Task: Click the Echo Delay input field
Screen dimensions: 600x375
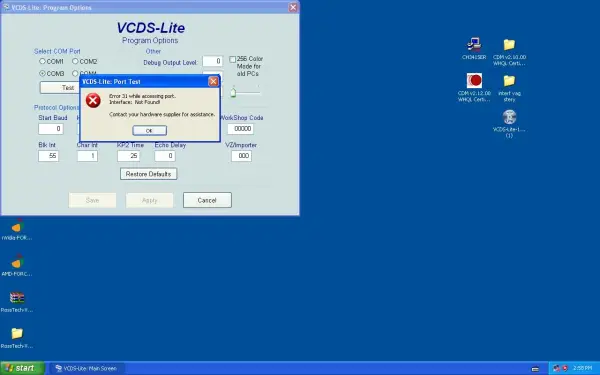Action: coord(165,156)
